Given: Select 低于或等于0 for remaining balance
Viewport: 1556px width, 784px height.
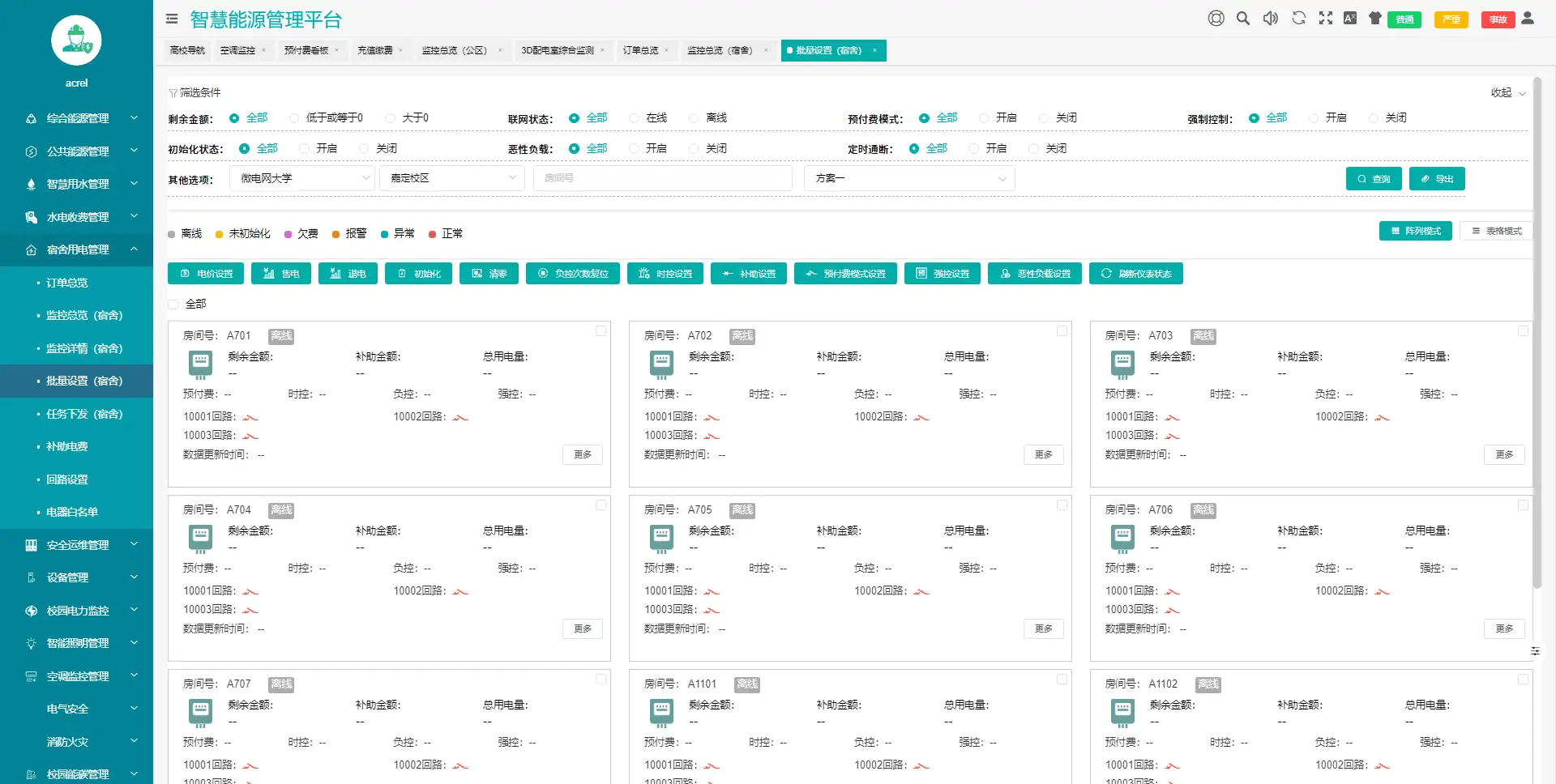Looking at the screenshot, I should click(295, 118).
